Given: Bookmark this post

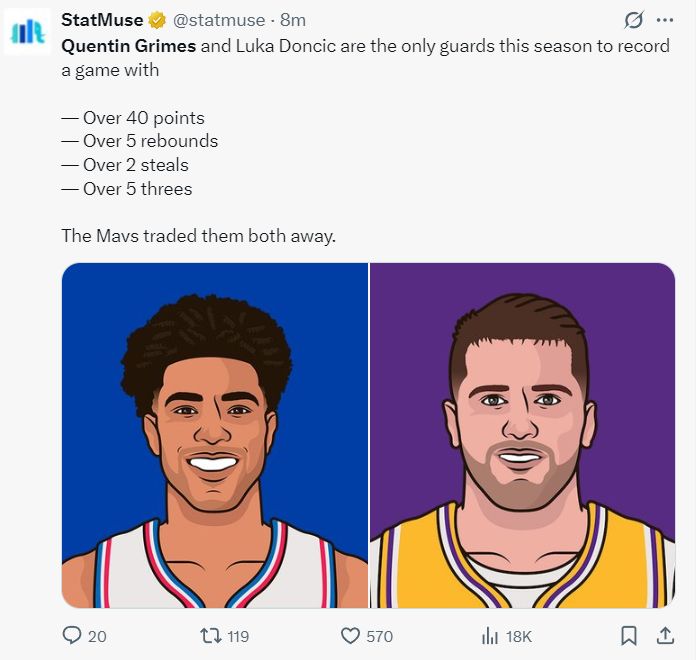Looking at the screenshot, I should tap(628, 636).
